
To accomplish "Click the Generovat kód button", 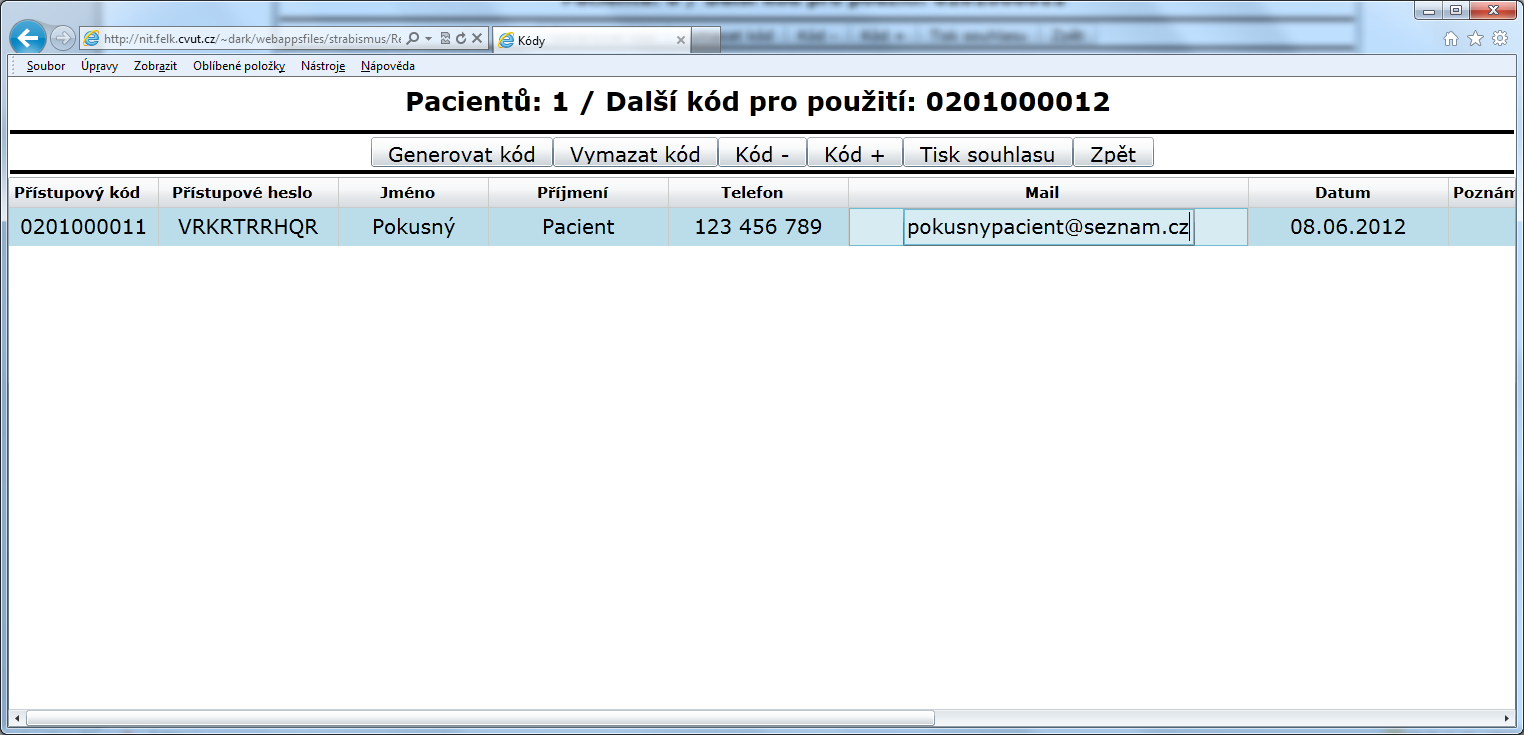I will tap(462, 154).
